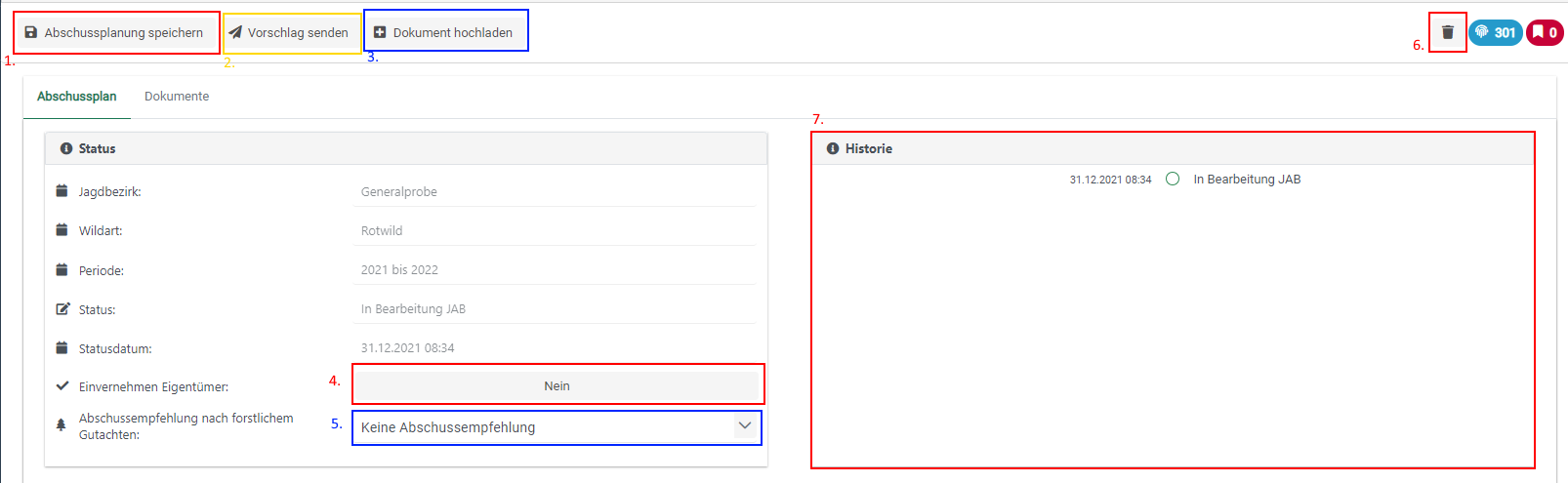The height and width of the screenshot is (483, 1568).
Task: Click Dokument hochladen to upload a document
Action: tap(444, 32)
